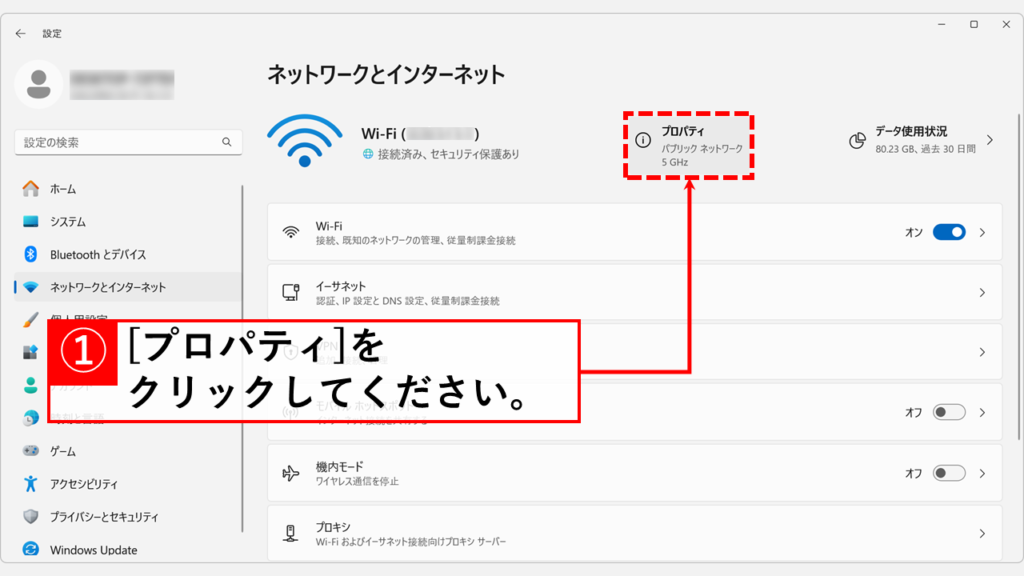Expand the イーサネット row chevron

coord(982,292)
